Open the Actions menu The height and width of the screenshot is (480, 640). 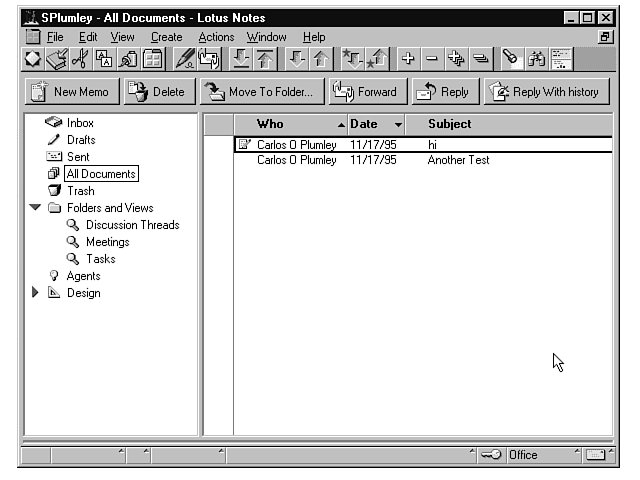[216, 37]
